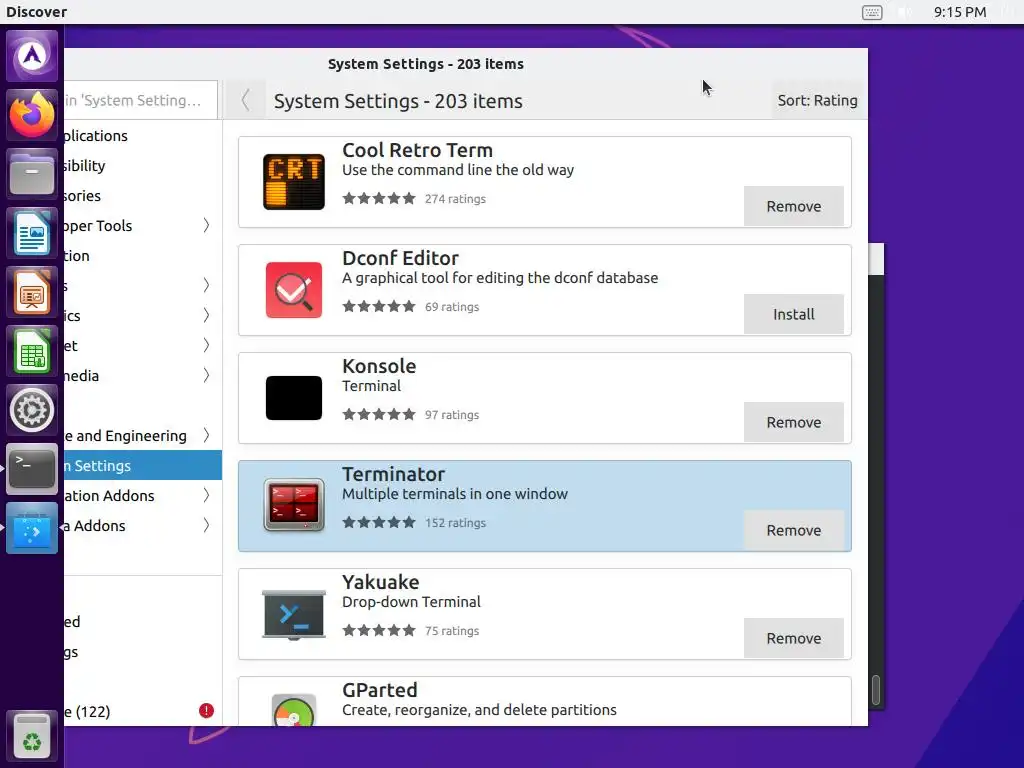Open the Dconf Editor title
Viewport: 1024px width, 768px height.
point(400,258)
